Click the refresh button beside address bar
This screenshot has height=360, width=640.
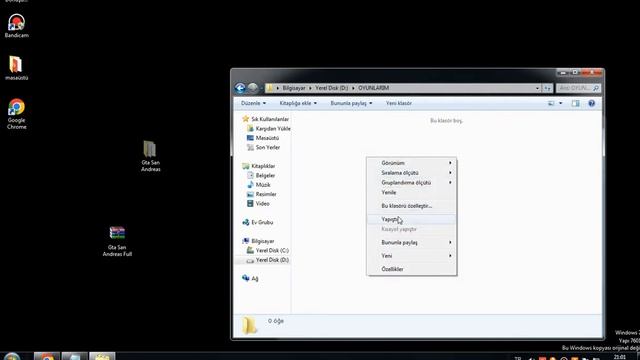pyautogui.click(x=547, y=88)
